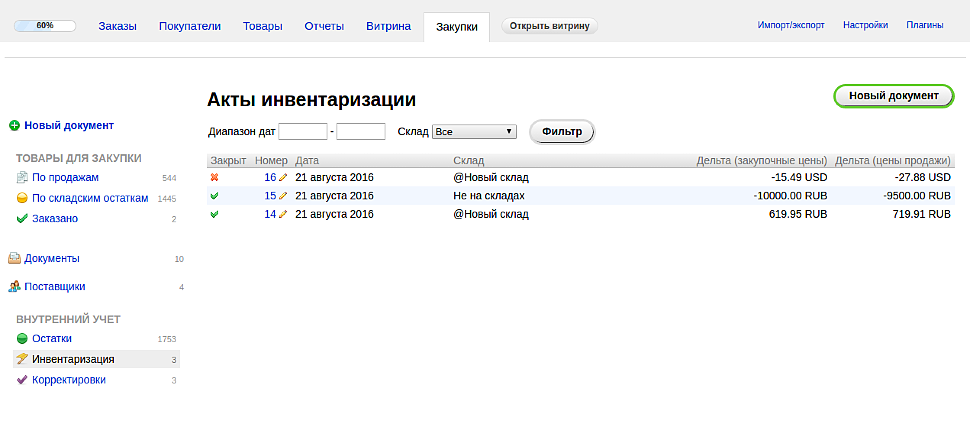
Task: Open the Импорт/экспорт link
Action: tap(791, 25)
